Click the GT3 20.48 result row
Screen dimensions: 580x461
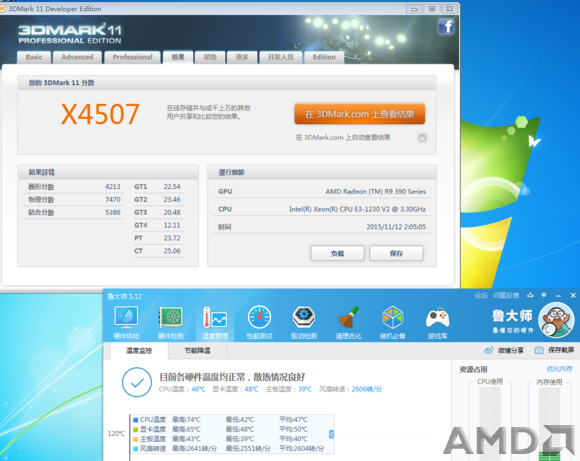click(158, 212)
